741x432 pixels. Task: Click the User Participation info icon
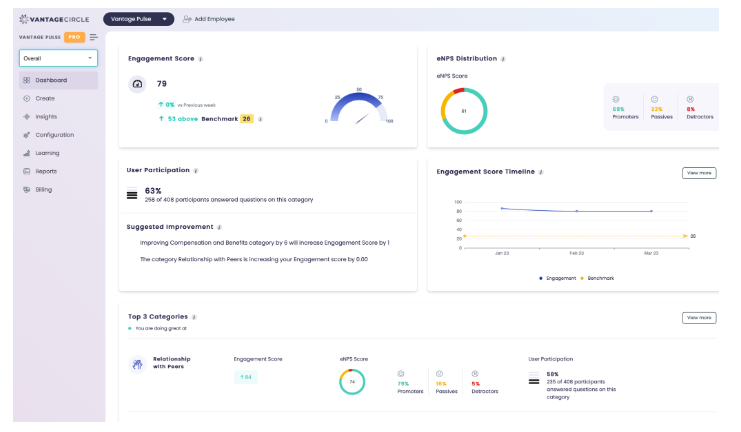pyautogui.click(x=196, y=171)
